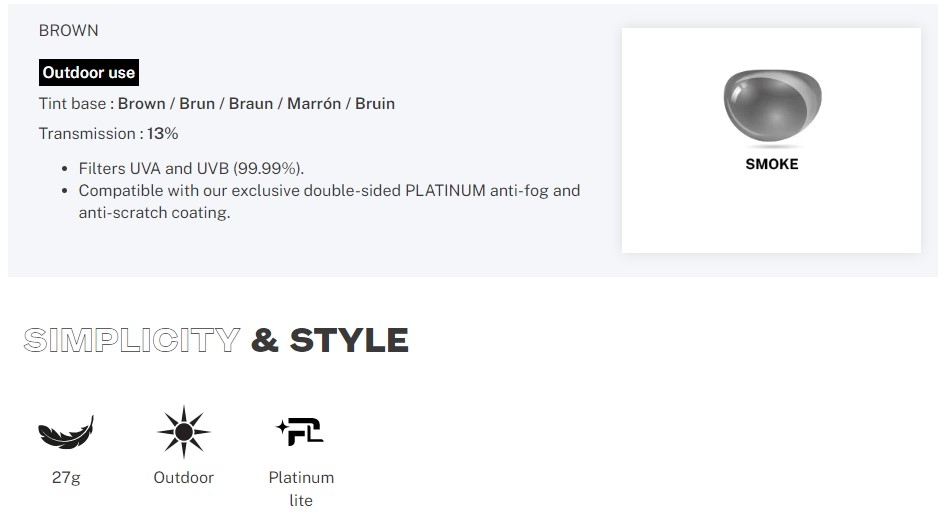The width and height of the screenshot is (950, 524).
Task: Click the SIMPLICITY & STYLE heading
Action: pyautogui.click(x=216, y=340)
